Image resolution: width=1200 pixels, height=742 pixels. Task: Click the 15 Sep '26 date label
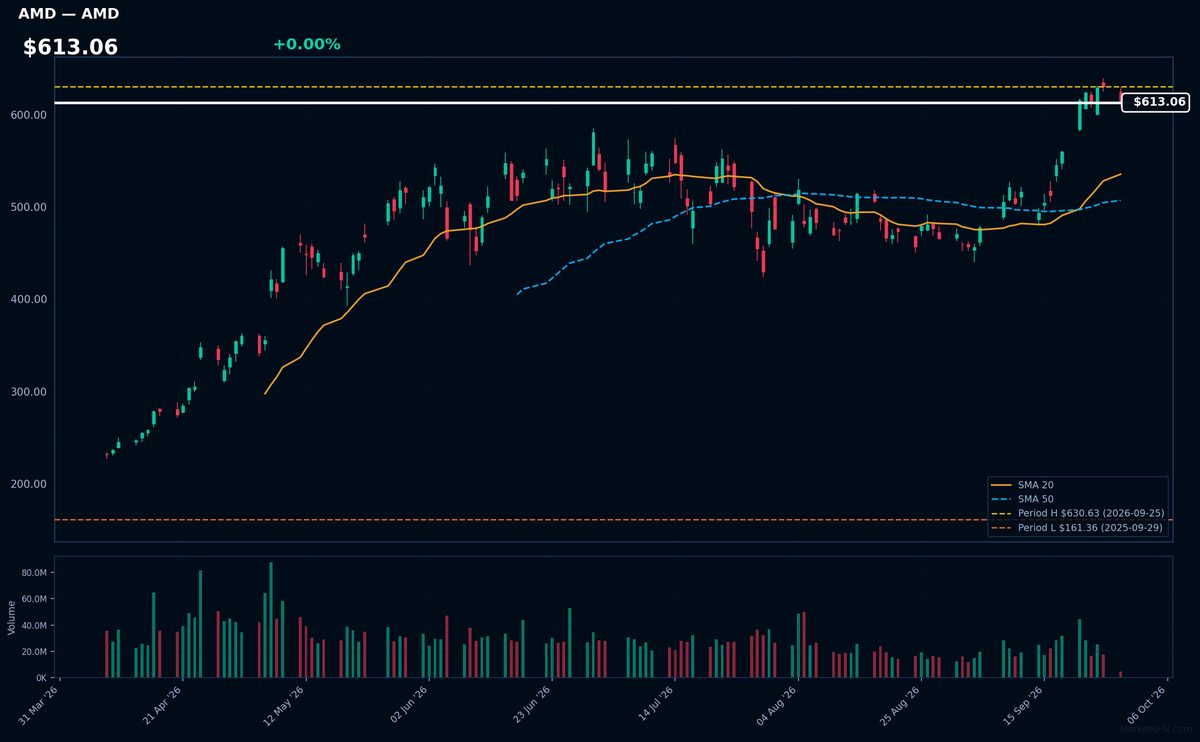(1025, 704)
